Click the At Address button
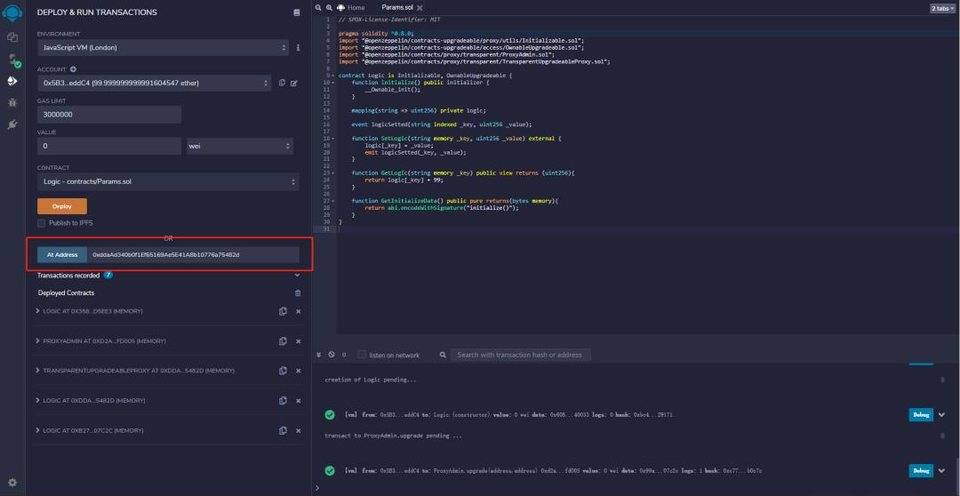Screen dimensions: 960x496 click(57, 255)
